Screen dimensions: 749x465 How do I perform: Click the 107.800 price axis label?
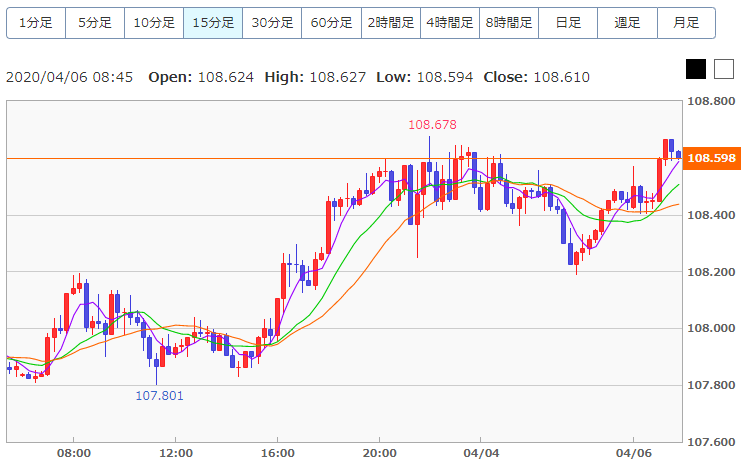coord(711,385)
